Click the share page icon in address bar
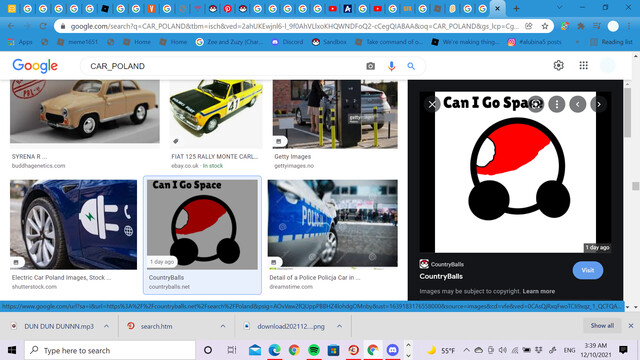 click(529, 26)
